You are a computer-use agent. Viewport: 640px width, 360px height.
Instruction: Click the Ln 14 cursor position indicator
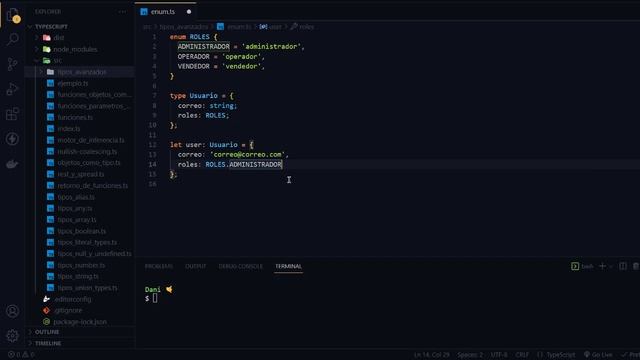point(431,355)
